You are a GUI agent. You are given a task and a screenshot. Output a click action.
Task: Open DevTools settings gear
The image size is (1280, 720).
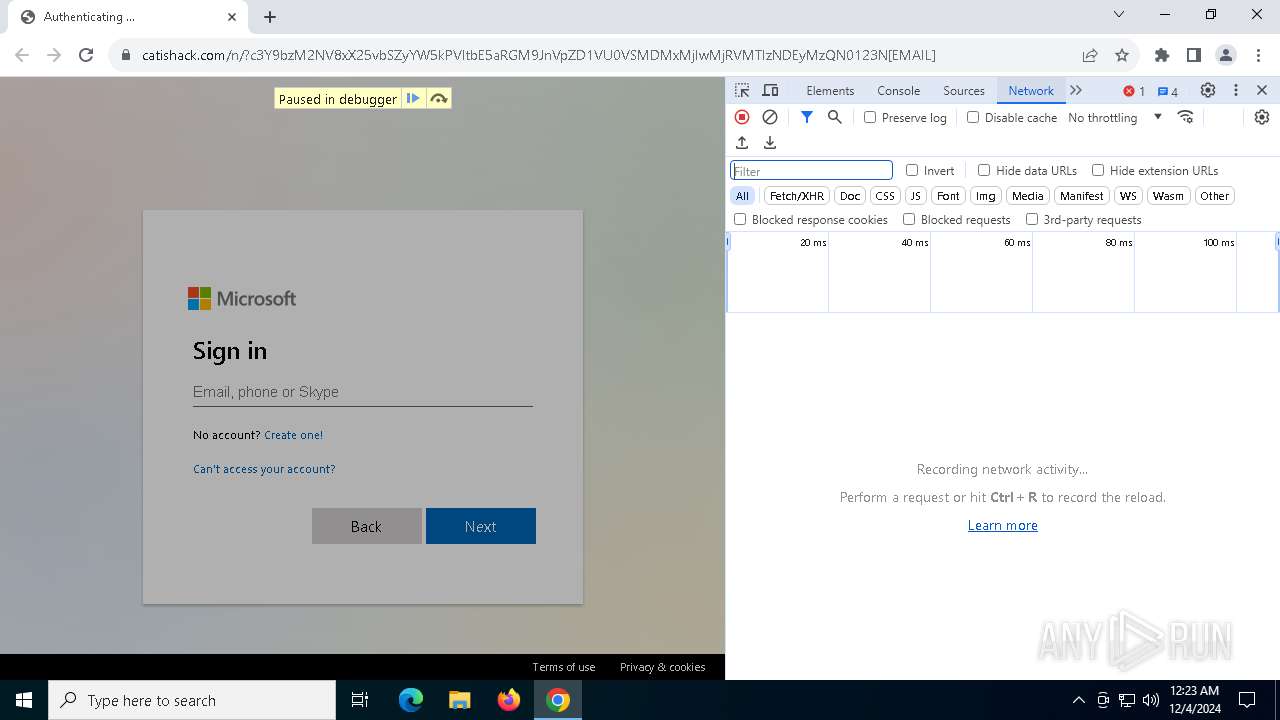click(1208, 90)
